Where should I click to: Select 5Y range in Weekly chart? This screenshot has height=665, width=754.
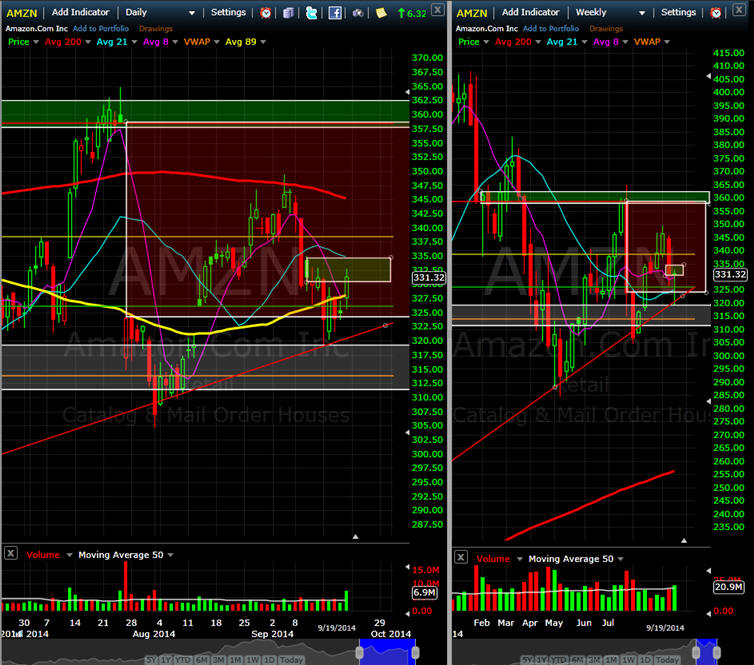(528, 660)
